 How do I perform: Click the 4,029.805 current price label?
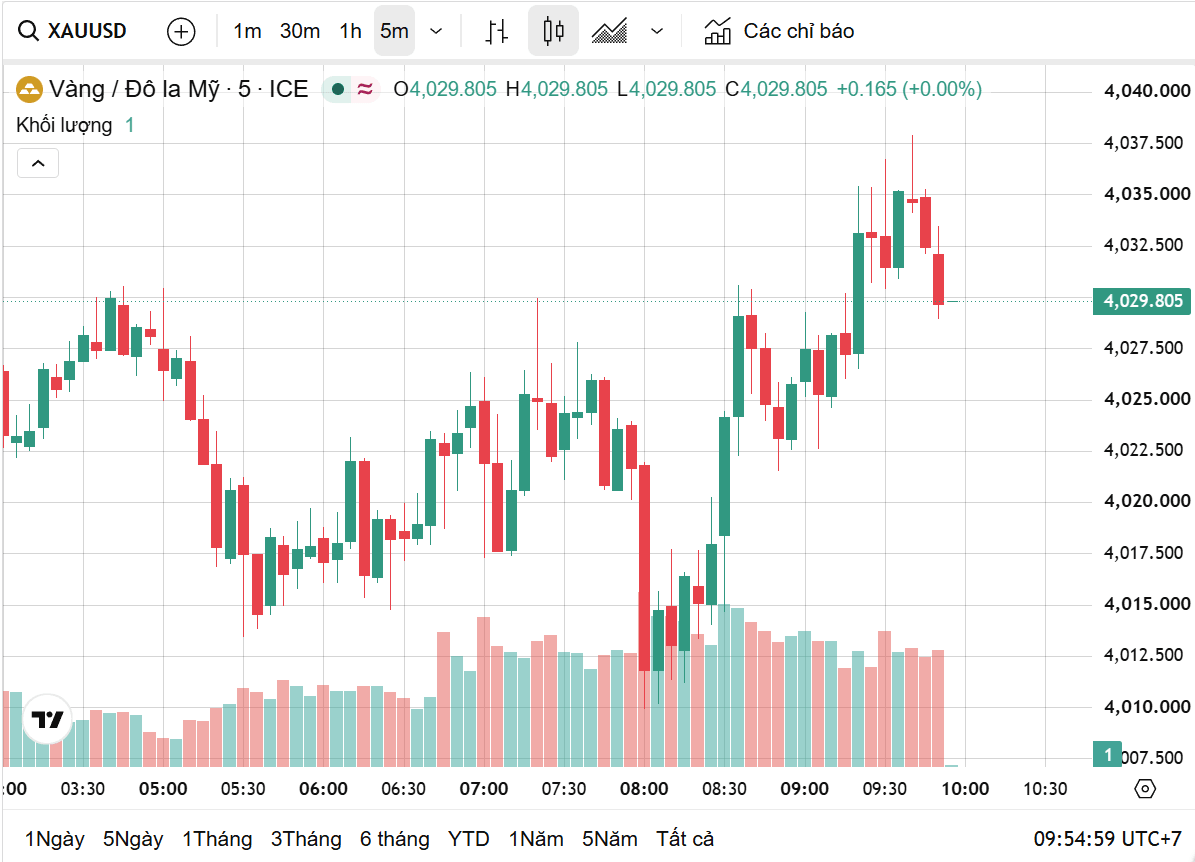1141,301
